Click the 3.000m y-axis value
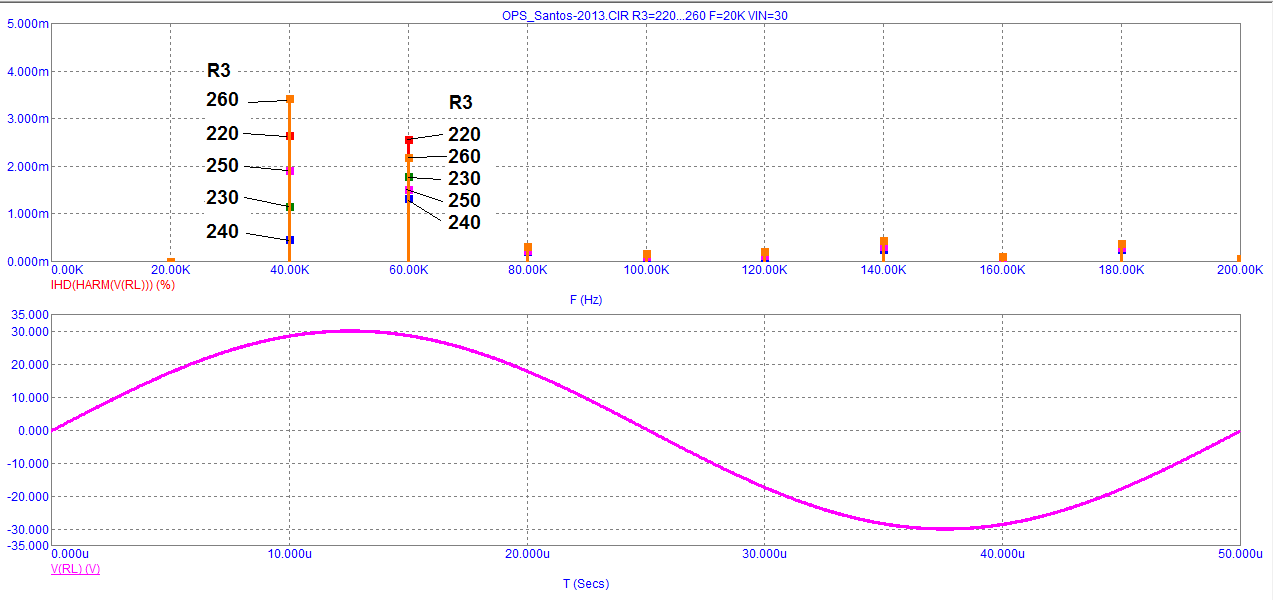1273x600 pixels. [x=26, y=118]
